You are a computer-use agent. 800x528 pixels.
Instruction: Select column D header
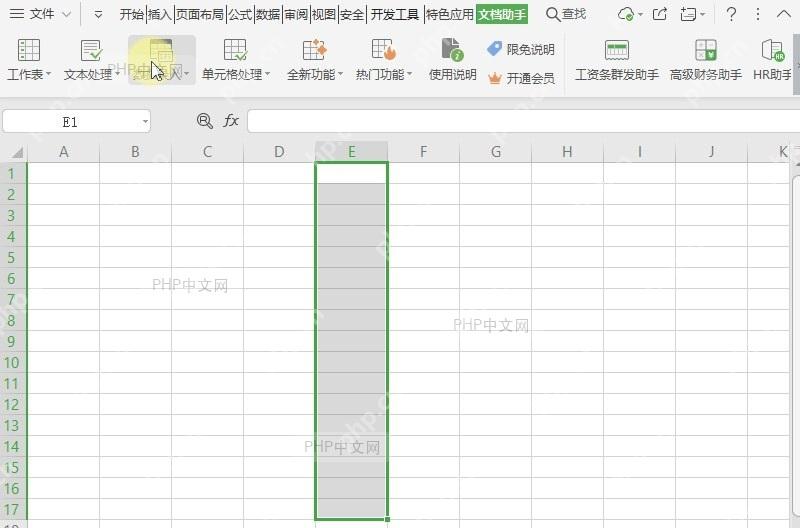point(280,152)
